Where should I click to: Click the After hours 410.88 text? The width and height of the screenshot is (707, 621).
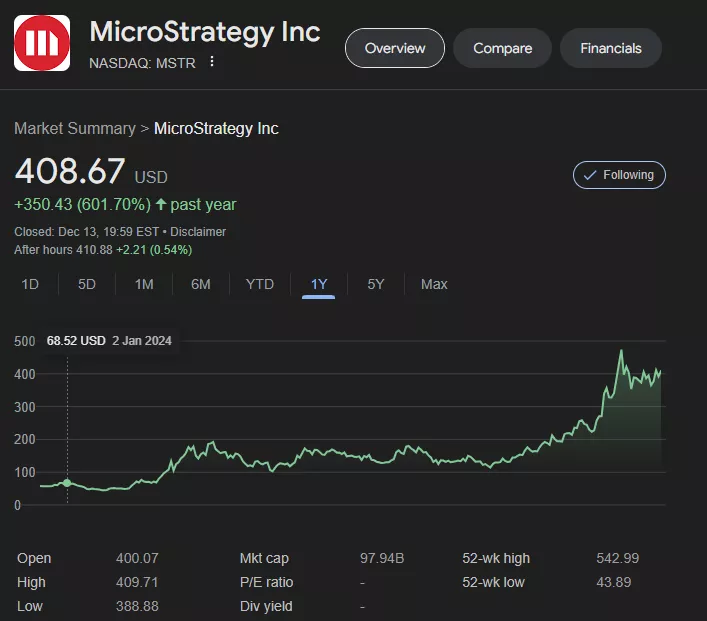(x=63, y=250)
